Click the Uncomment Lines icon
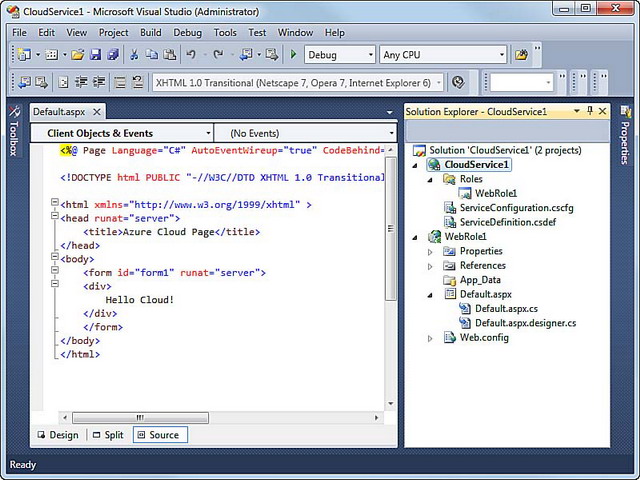This screenshot has height=480, width=640. coord(138,82)
